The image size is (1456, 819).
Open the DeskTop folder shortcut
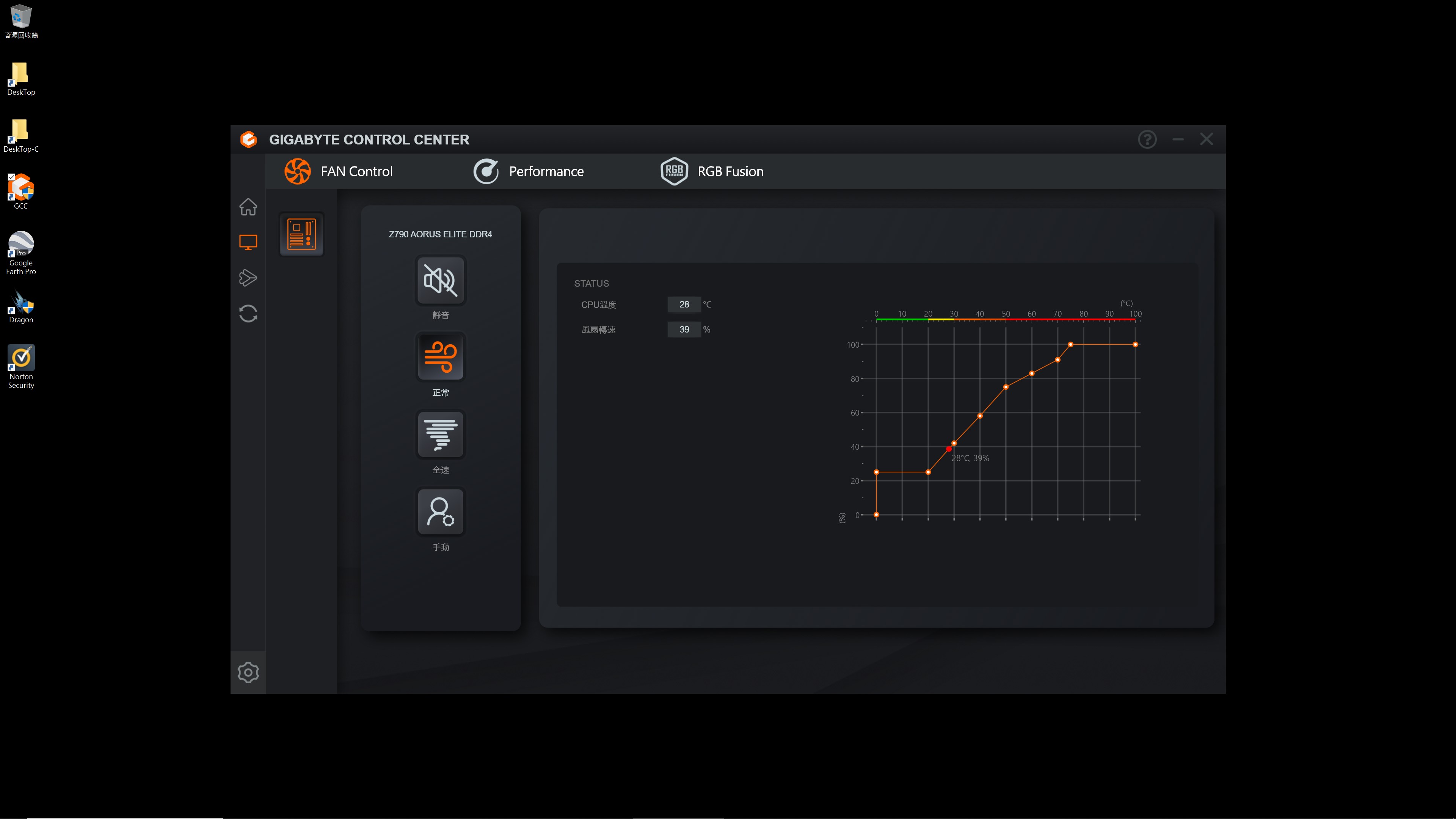click(x=21, y=78)
